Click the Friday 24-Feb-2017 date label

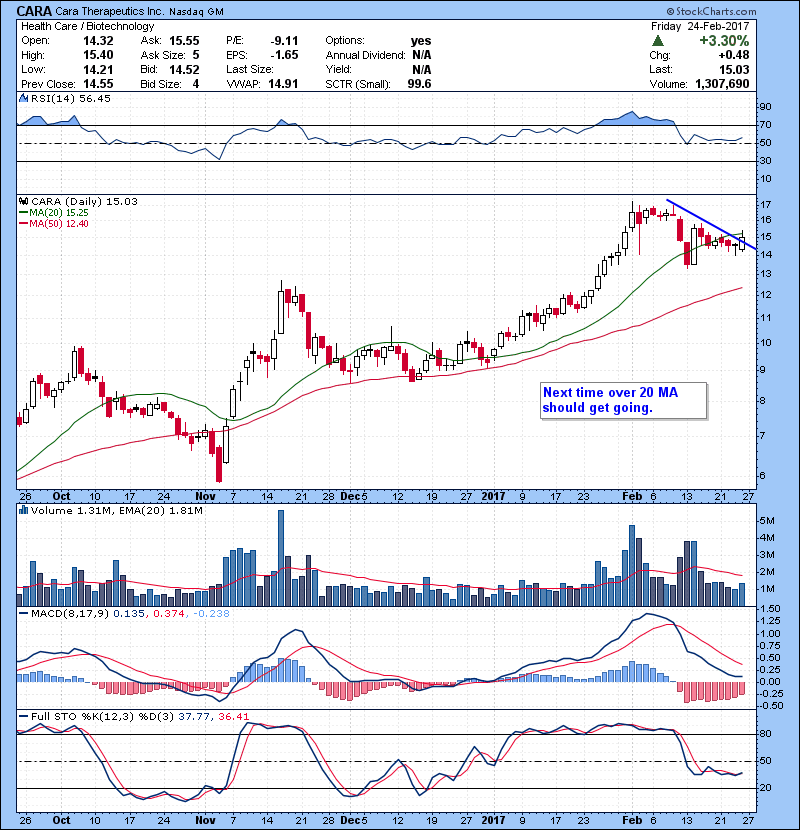(699, 26)
